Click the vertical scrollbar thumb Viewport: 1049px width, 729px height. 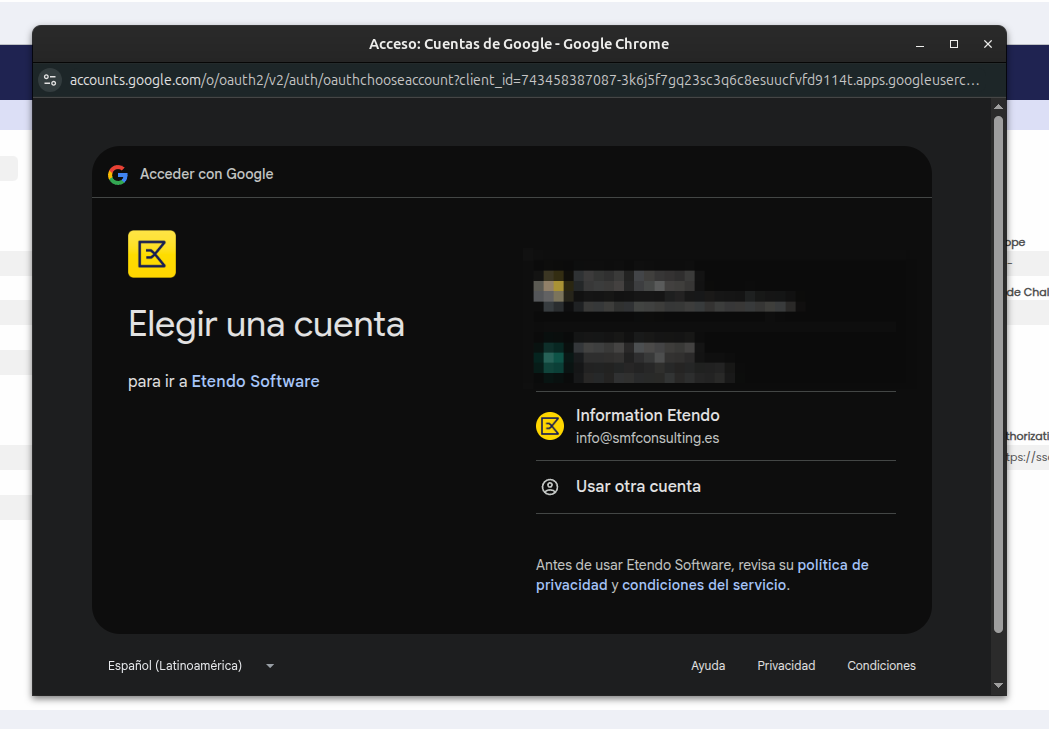(998, 375)
